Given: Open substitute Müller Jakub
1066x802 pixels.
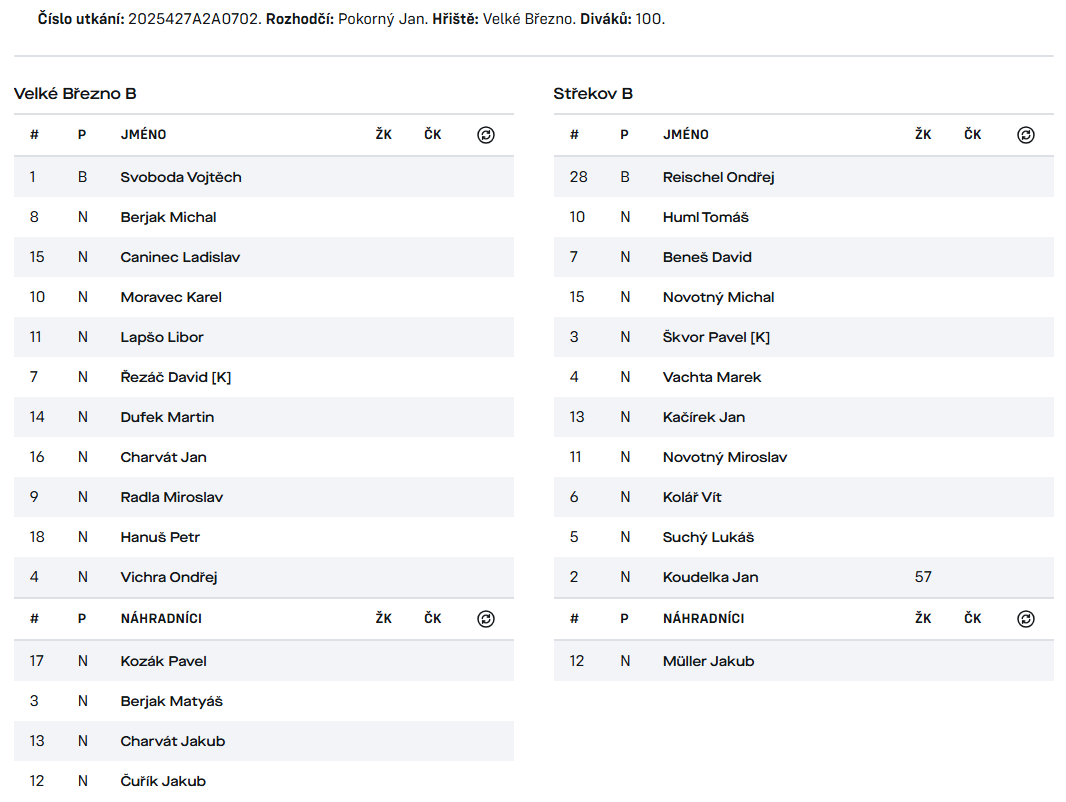Looking at the screenshot, I should [708, 661].
